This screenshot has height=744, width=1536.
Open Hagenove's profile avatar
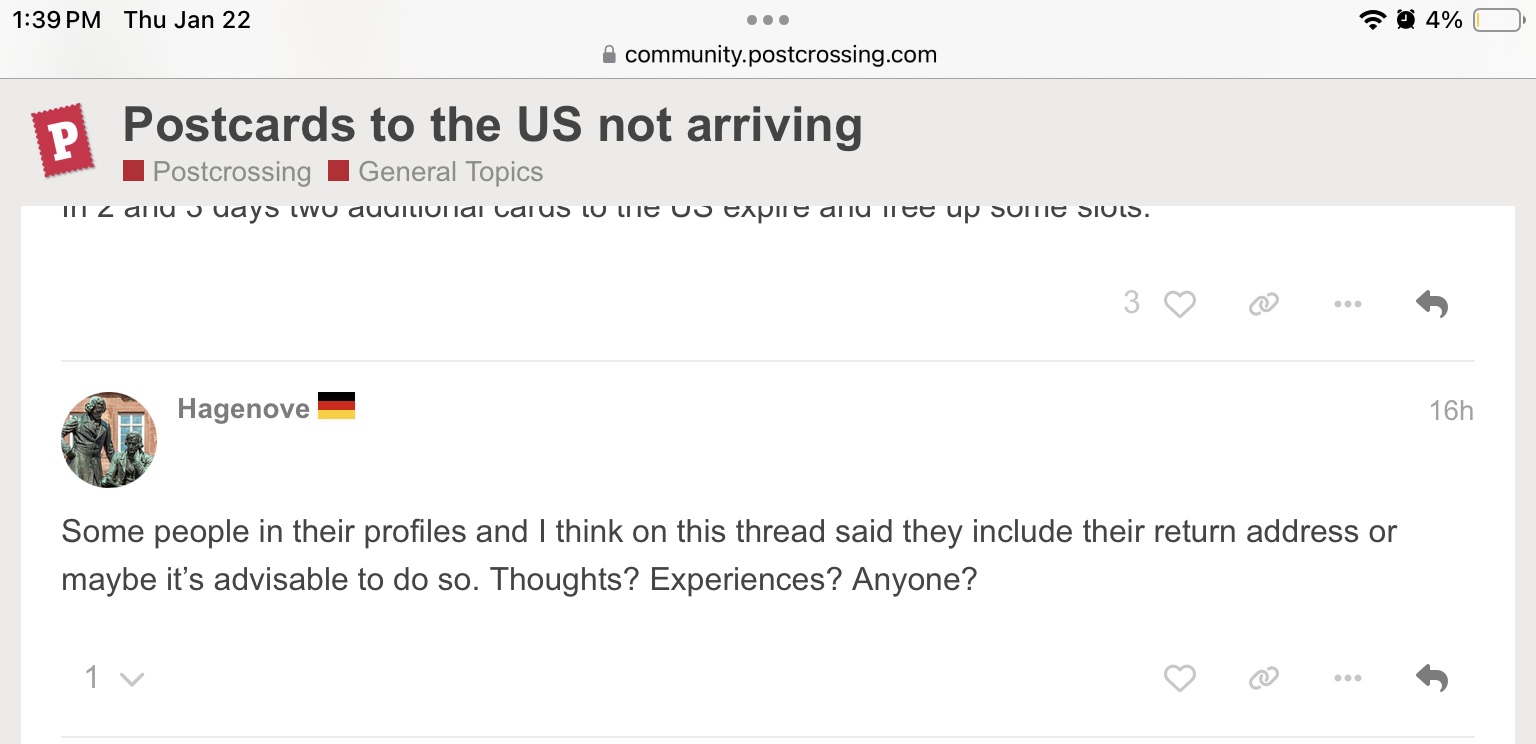[x=109, y=440]
